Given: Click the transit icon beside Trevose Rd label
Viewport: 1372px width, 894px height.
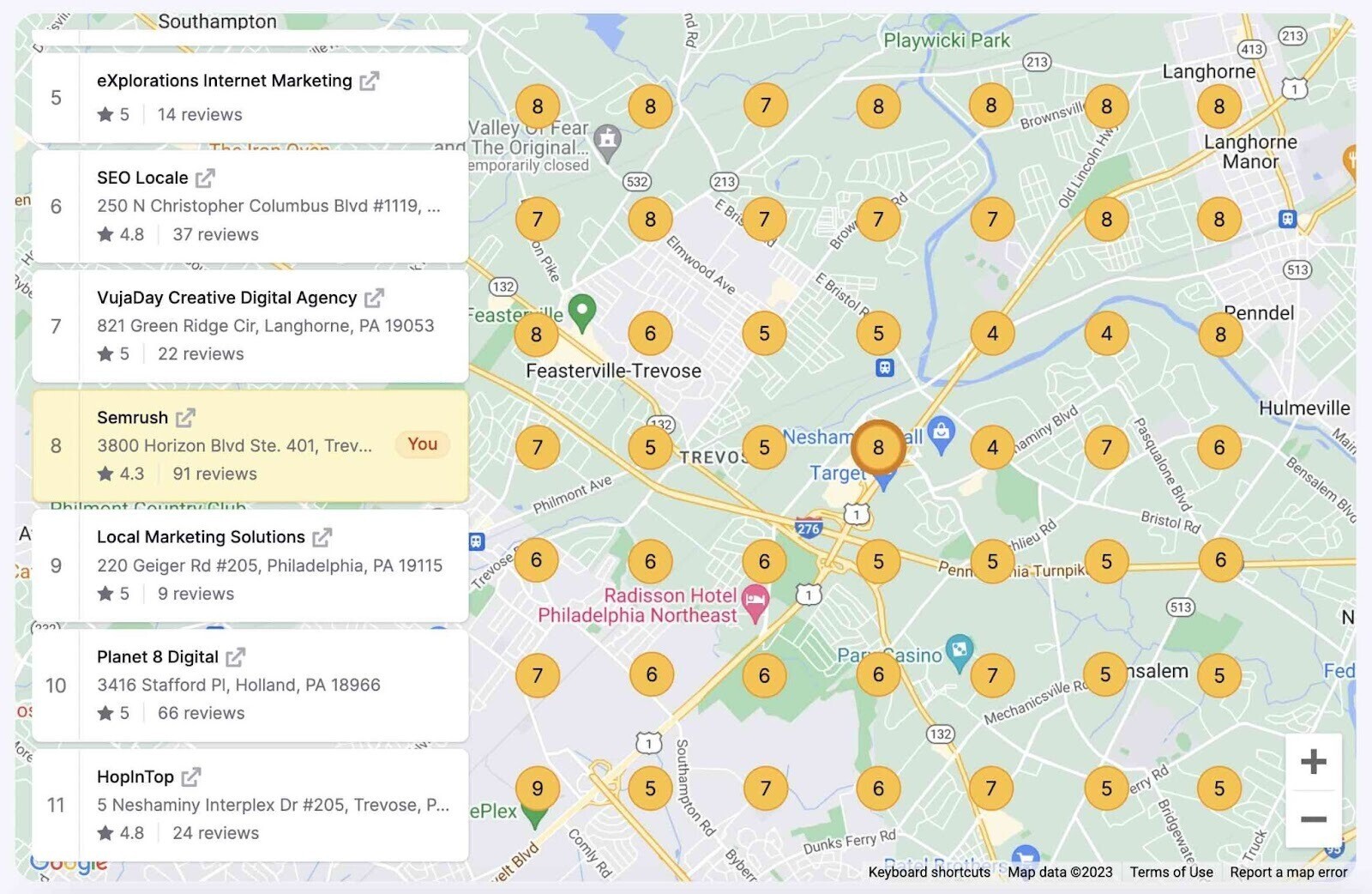Looking at the screenshot, I should point(477,541).
